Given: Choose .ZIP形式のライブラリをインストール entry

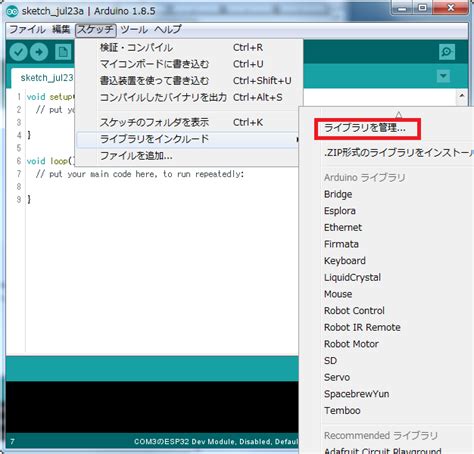Looking at the screenshot, I should pos(398,153).
